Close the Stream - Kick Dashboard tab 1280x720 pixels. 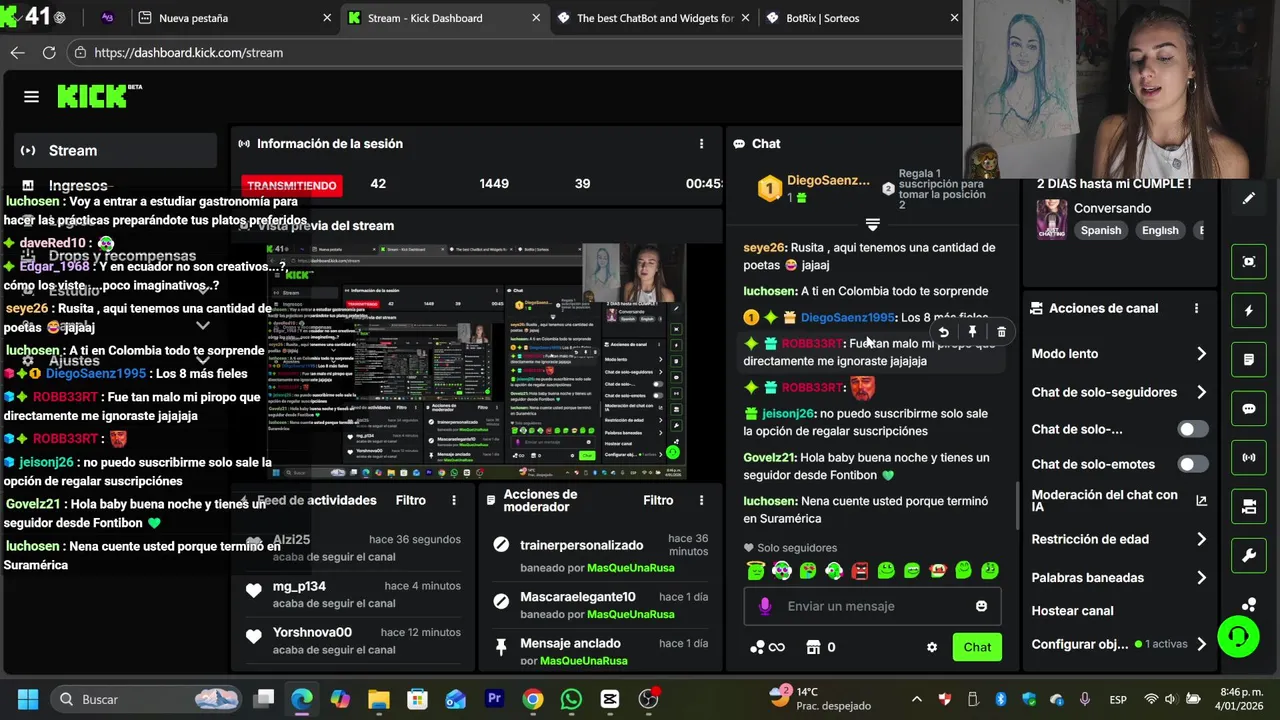pyautogui.click(x=536, y=18)
